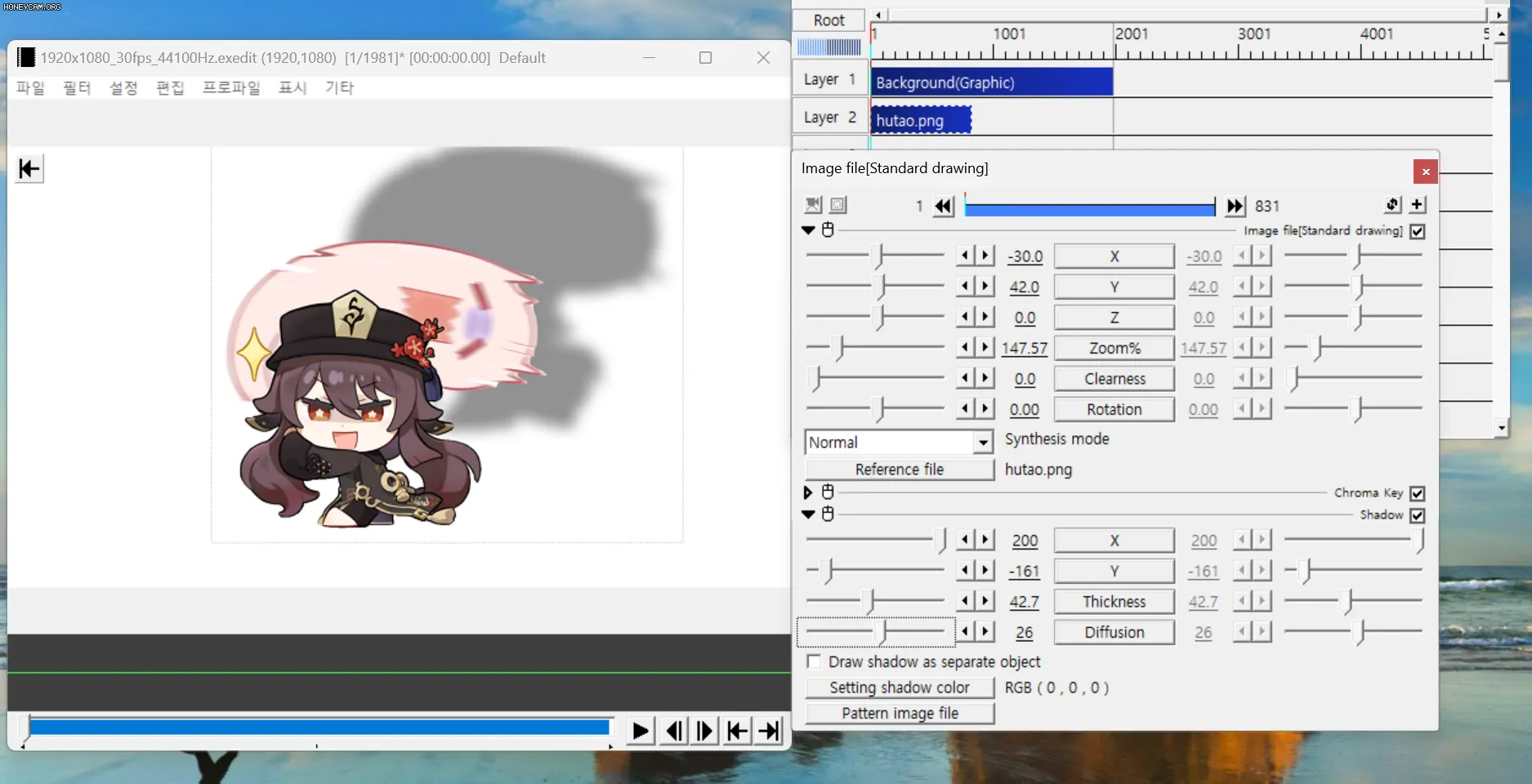Select the hutao.png object on Layer 2
This screenshot has width=1532, height=784.
(x=921, y=121)
